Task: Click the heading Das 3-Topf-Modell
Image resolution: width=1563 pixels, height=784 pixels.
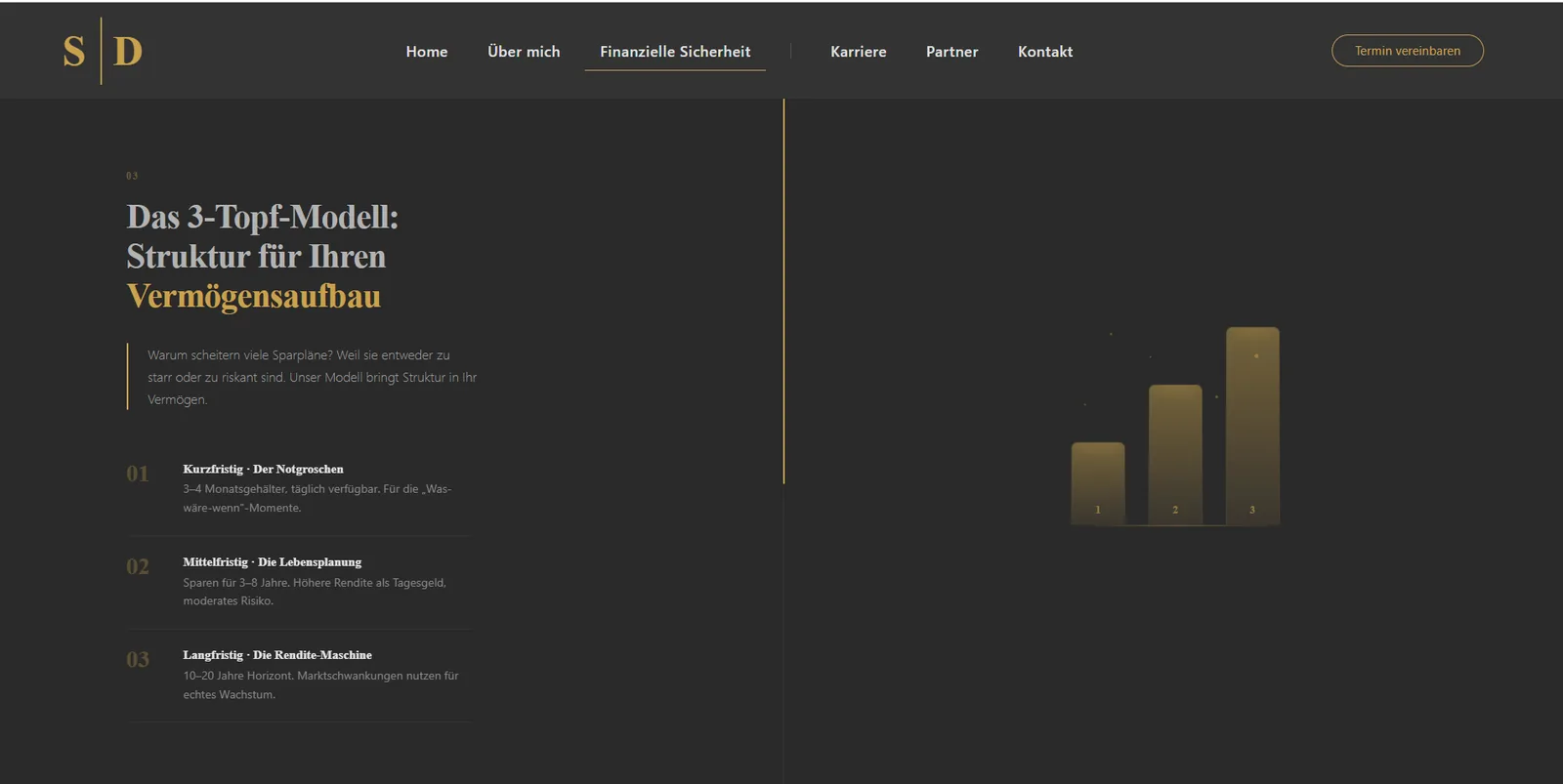Action: (x=263, y=217)
